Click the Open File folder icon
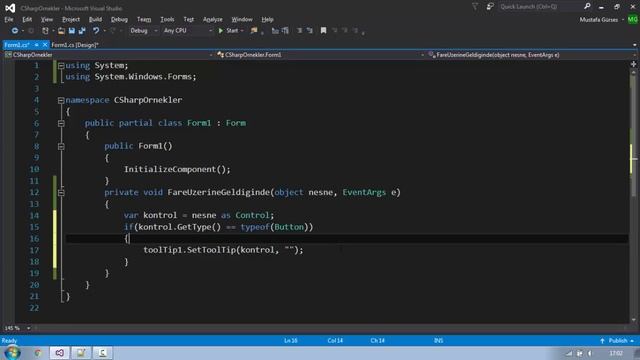The width and height of the screenshot is (640, 360). (61, 31)
